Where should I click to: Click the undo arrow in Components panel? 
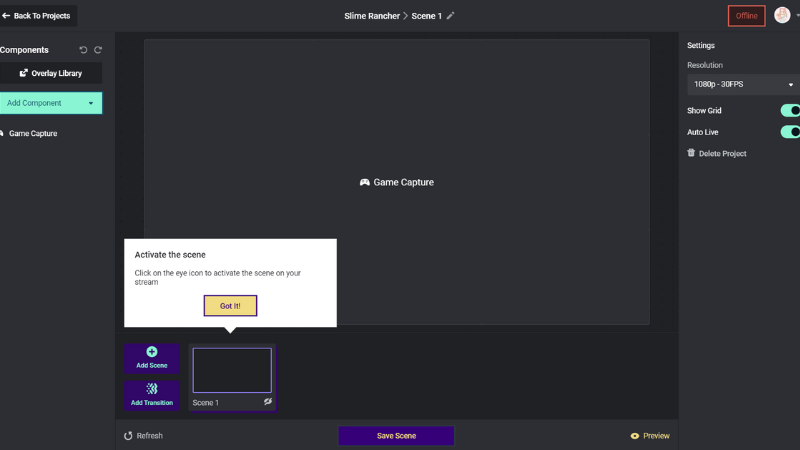pos(84,50)
